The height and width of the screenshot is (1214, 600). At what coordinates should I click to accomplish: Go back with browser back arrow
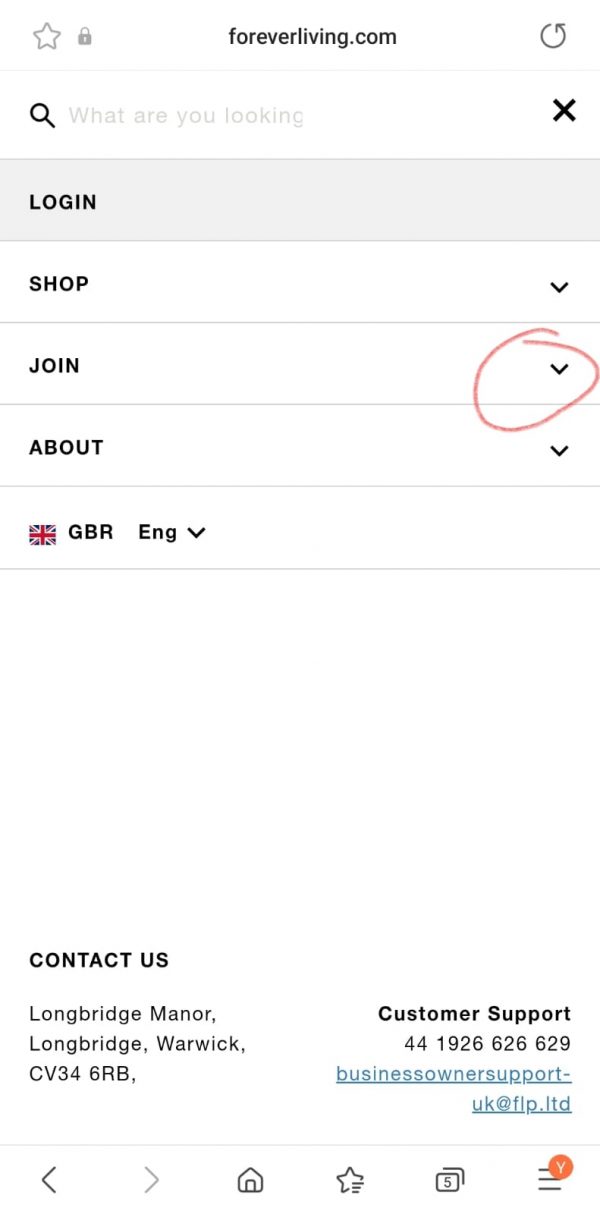pos(48,1180)
